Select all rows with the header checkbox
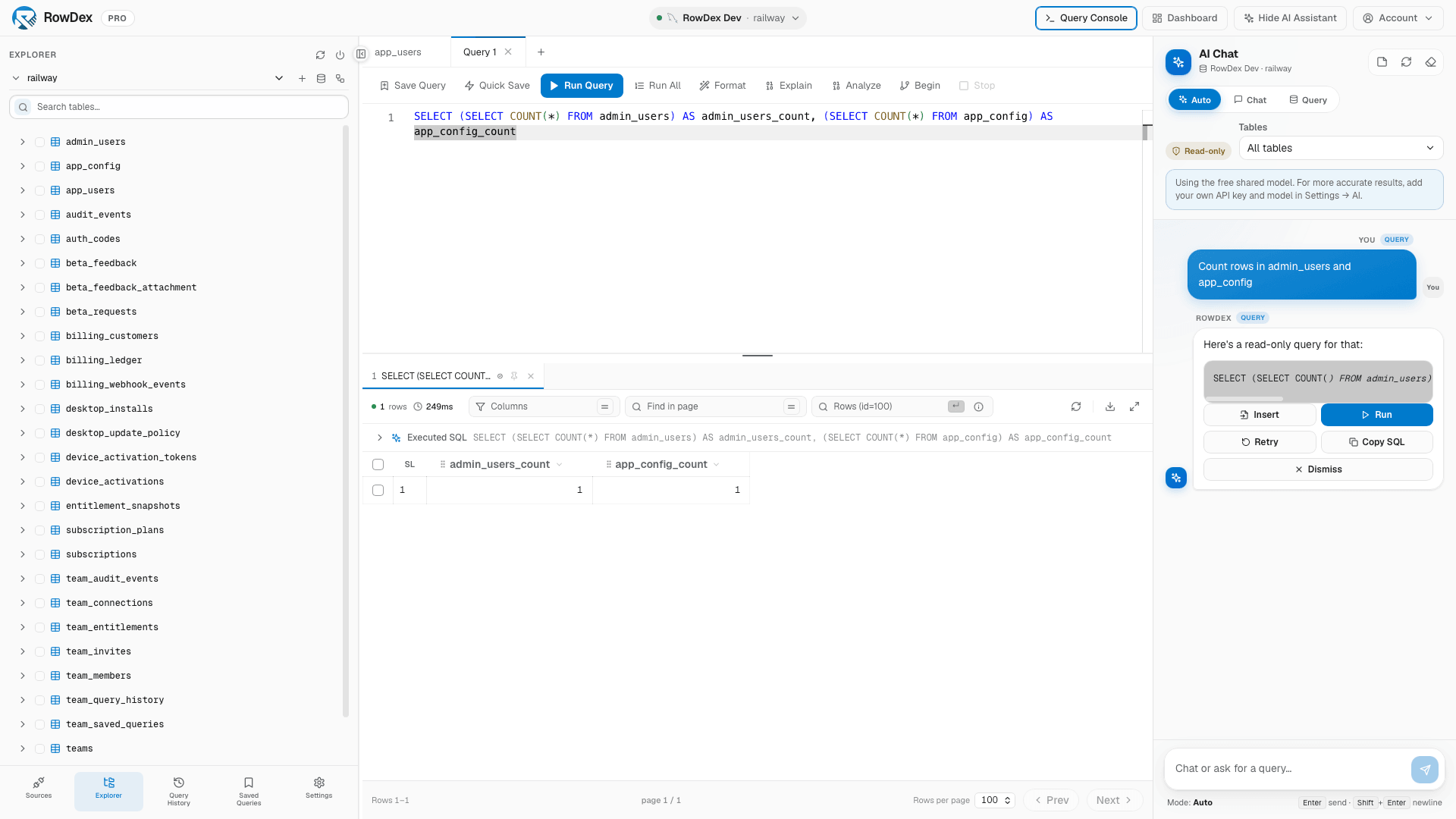 pos(378,465)
